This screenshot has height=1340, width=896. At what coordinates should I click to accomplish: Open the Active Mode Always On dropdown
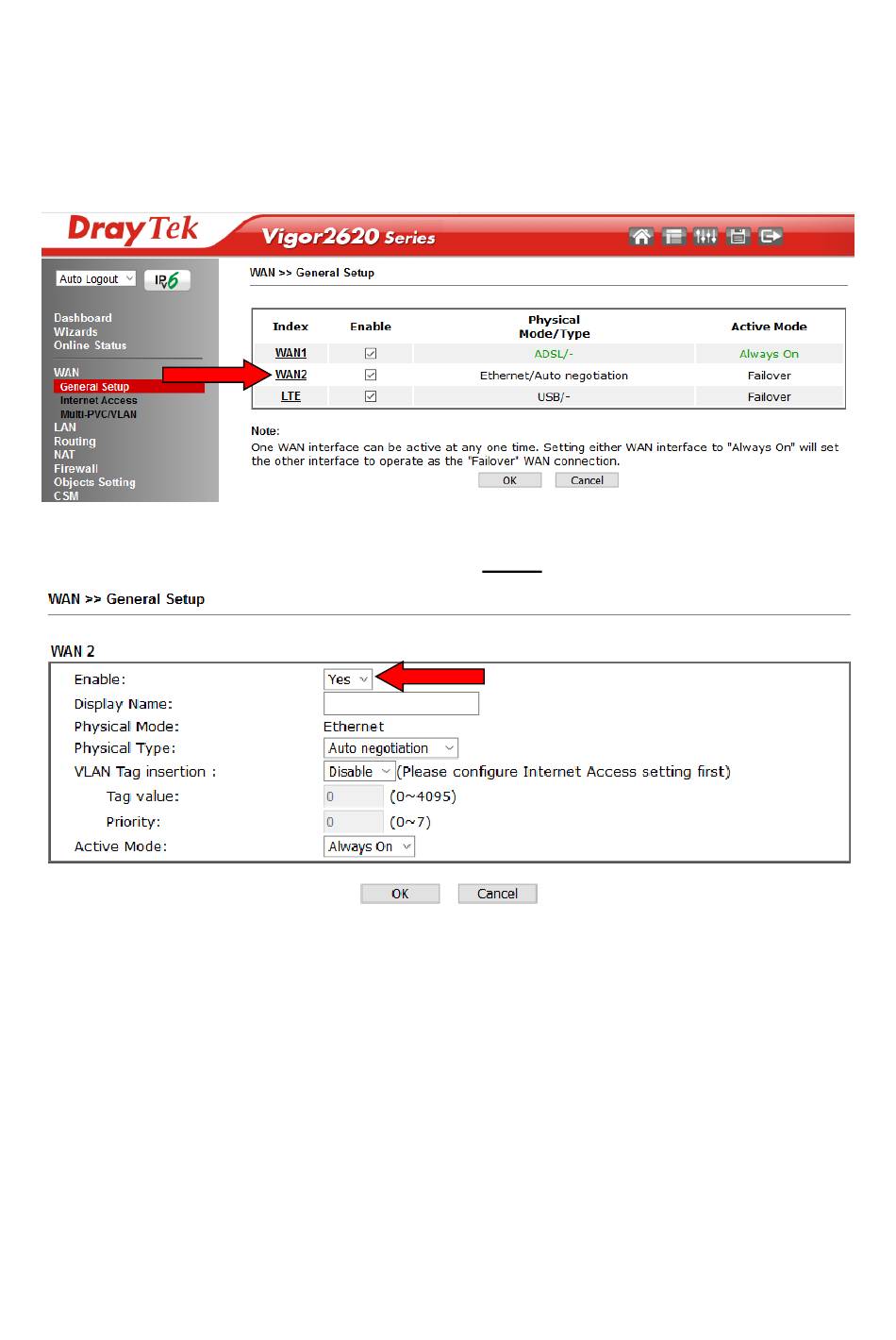369,846
